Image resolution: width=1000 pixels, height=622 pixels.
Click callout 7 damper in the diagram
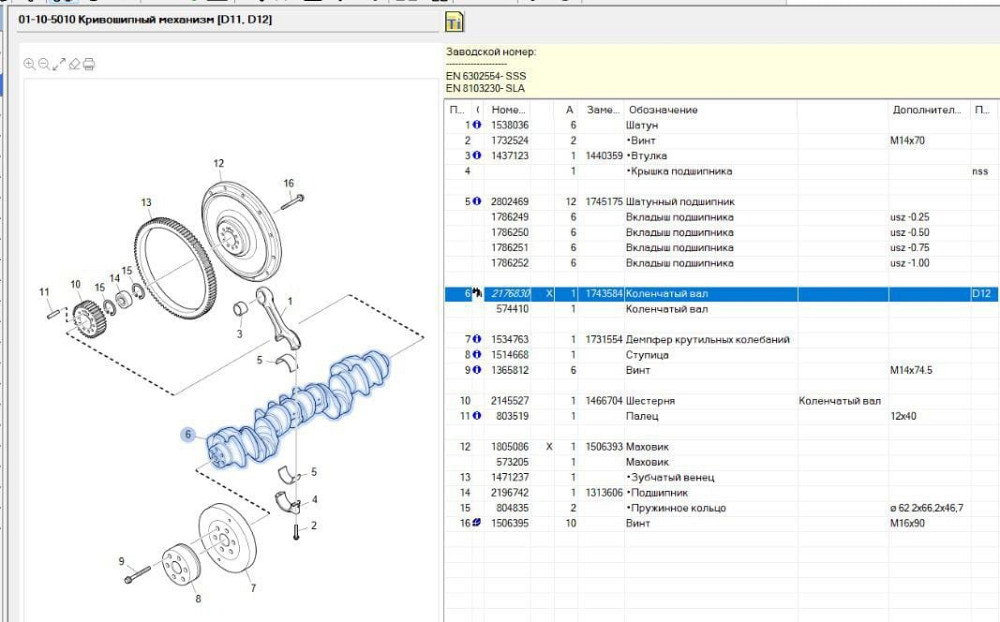pos(252,588)
